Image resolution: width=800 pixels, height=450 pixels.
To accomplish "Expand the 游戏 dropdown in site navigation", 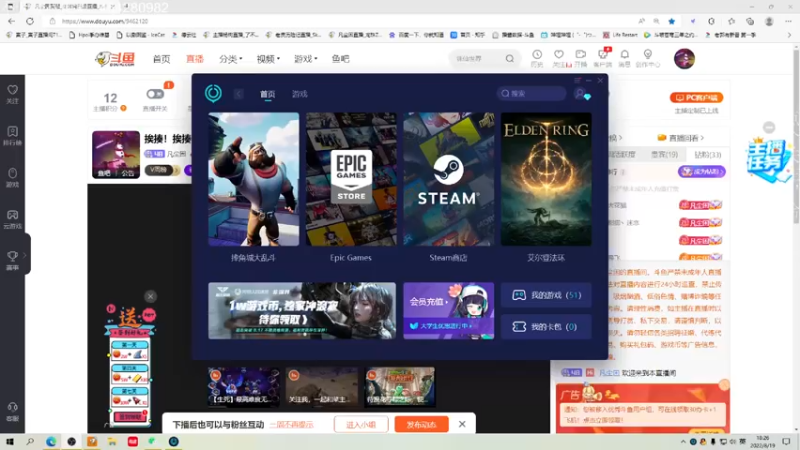I will (306, 59).
